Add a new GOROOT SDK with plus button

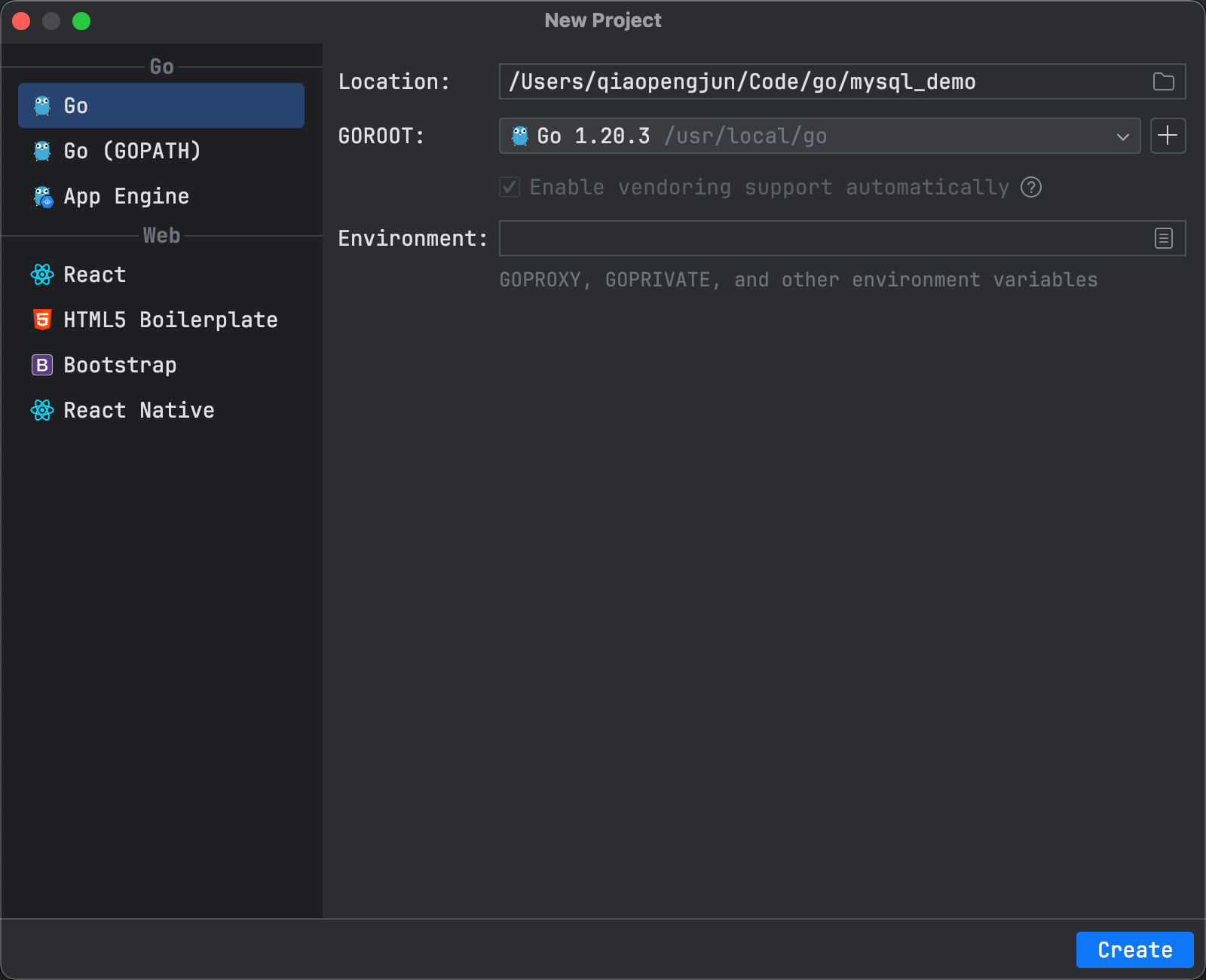click(1168, 136)
